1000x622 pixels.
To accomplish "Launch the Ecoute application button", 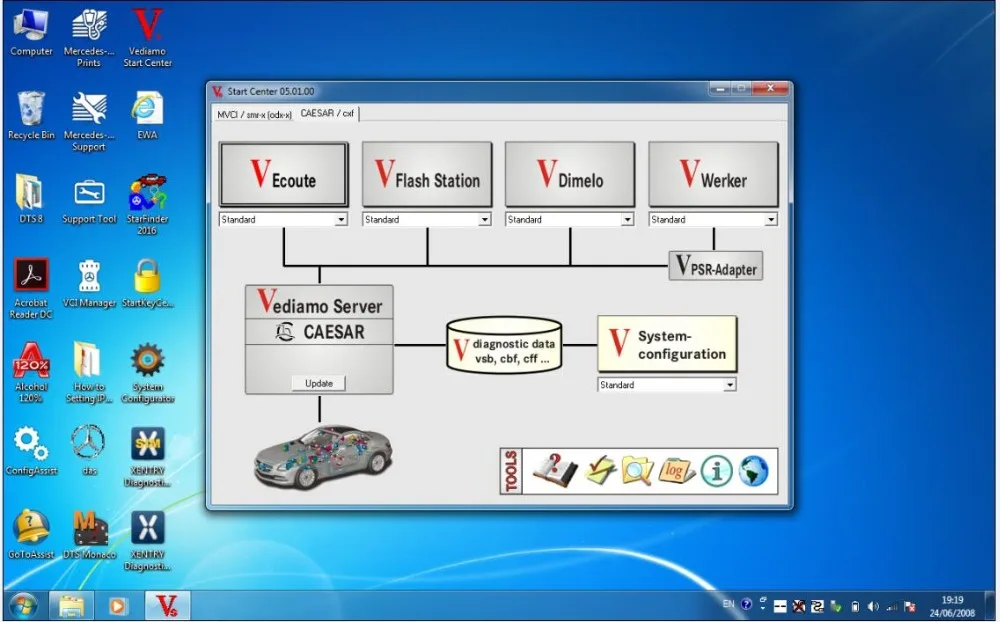I will point(284,174).
